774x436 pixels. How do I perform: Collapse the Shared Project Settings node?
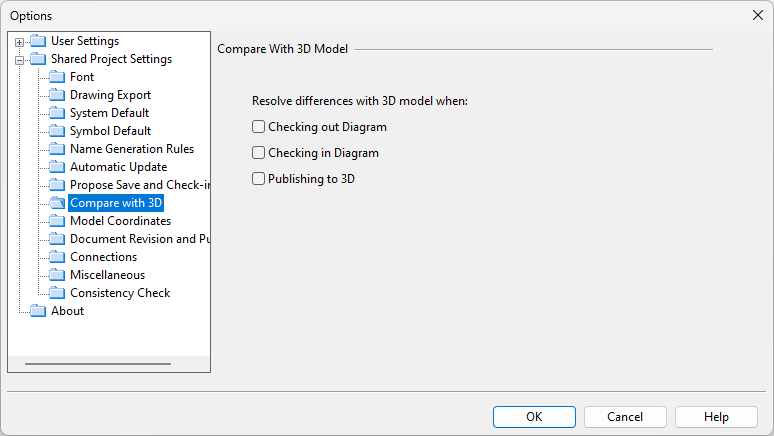[x=19, y=60]
